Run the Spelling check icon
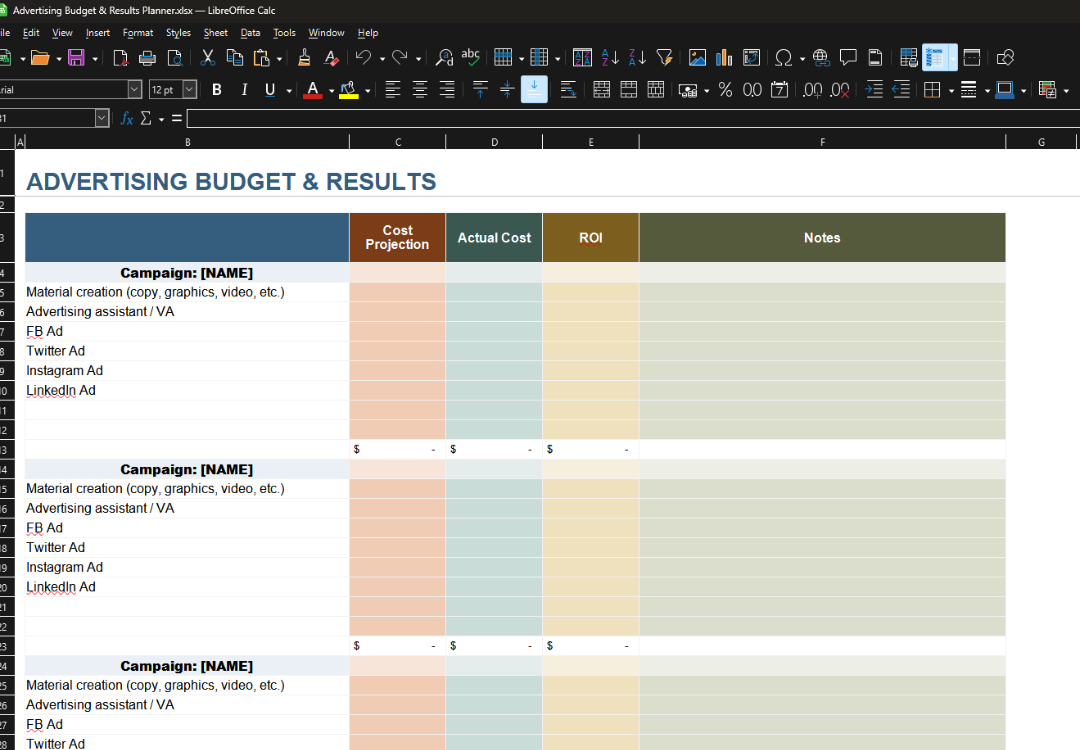The image size is (1080, 750). click(471, 58)
